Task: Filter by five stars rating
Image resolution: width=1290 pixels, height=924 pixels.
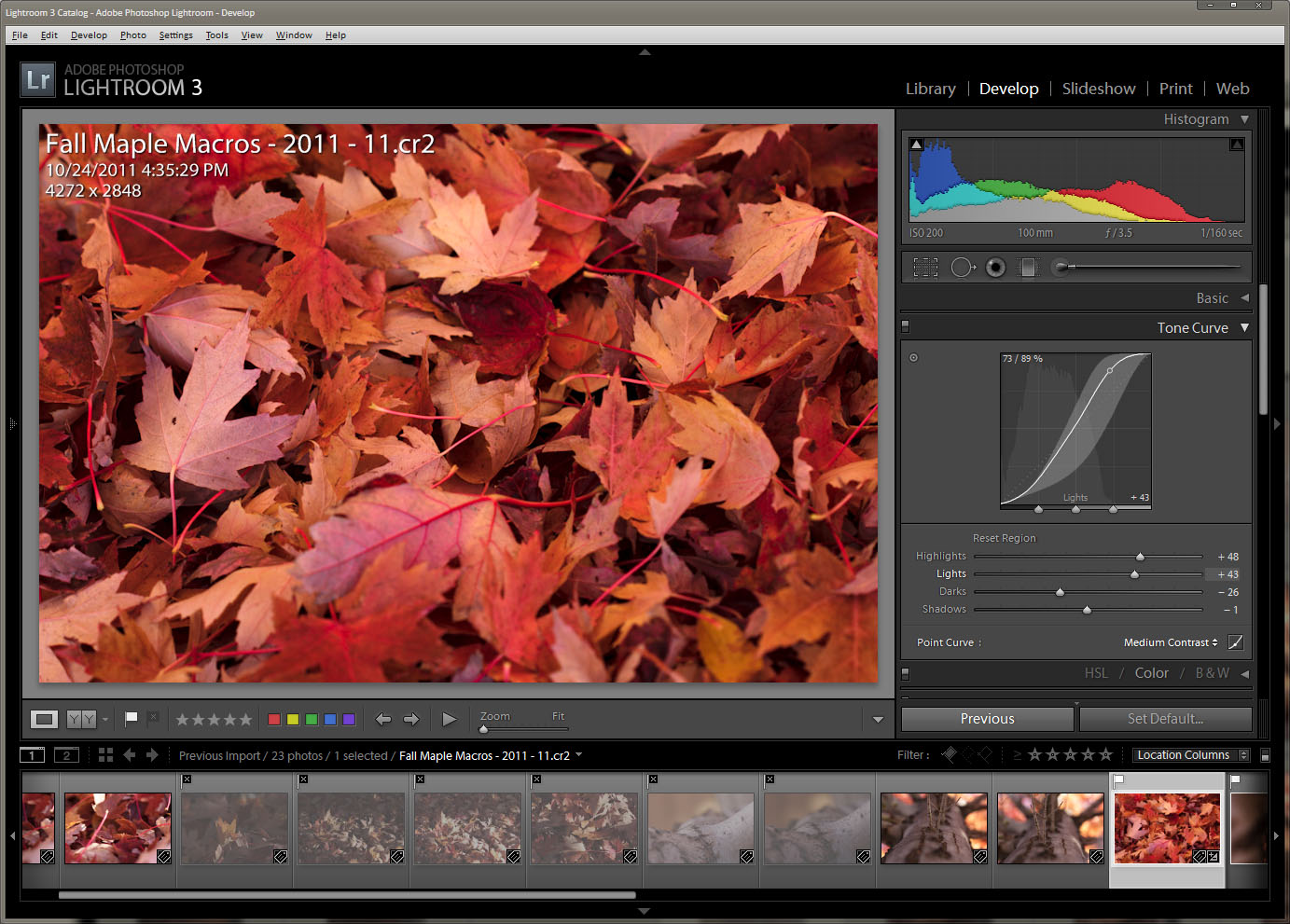Action: coord(1106,755)
